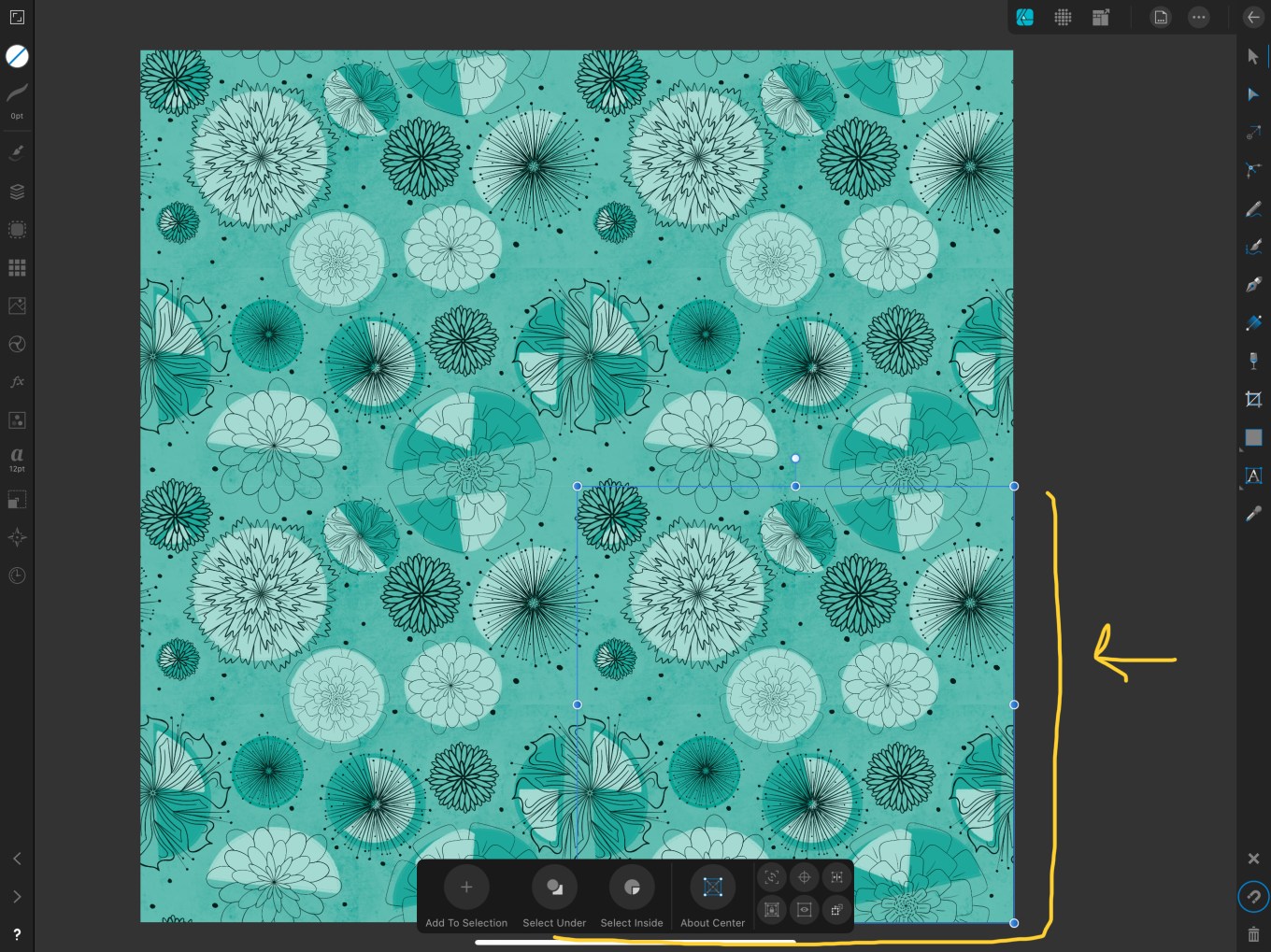Enable the Select Inside option
Viewport: 1271px width, 952px height.
632,888
